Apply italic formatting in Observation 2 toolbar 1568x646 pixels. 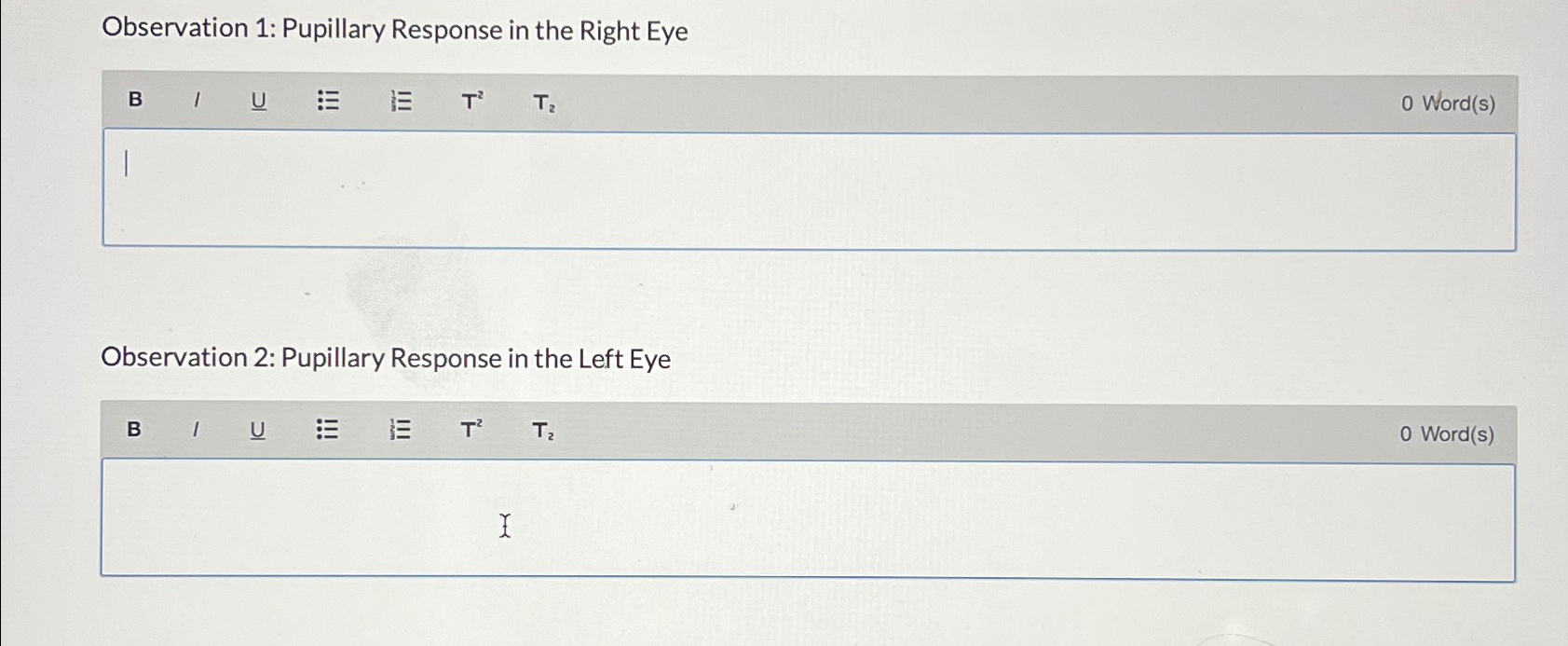pos(197,430)
